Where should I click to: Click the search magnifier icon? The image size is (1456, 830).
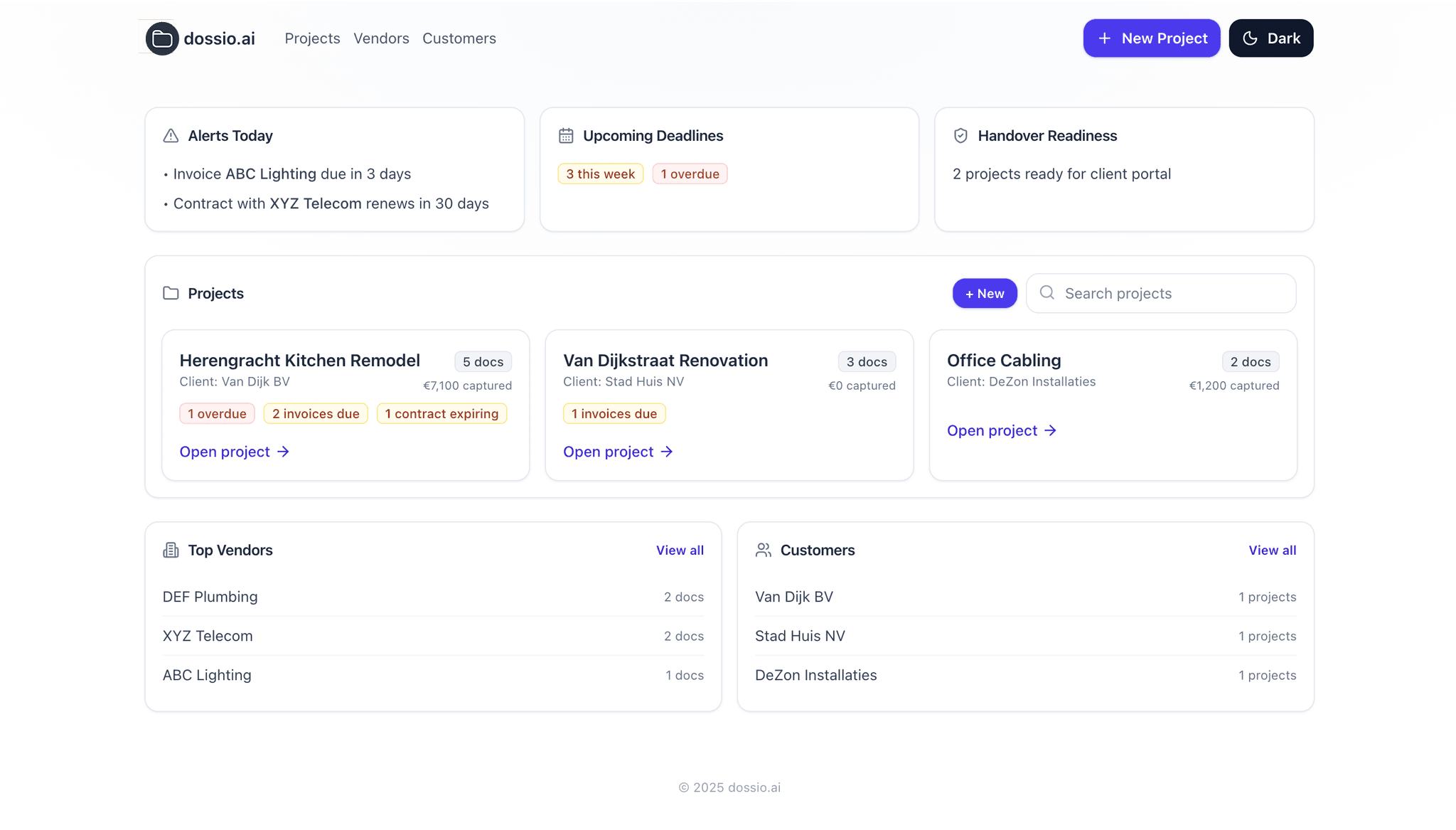coord(1046,293)
